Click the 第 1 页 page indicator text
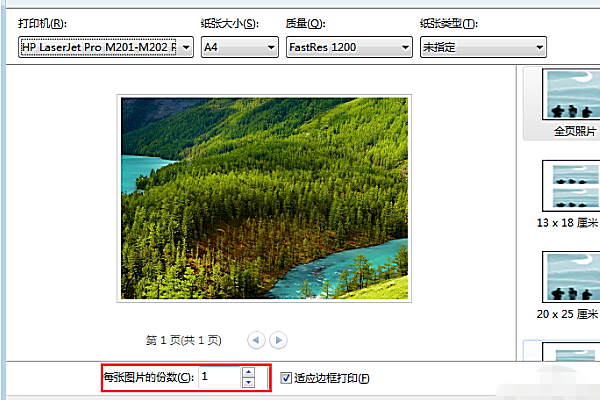600x400 pixels. 183,340
